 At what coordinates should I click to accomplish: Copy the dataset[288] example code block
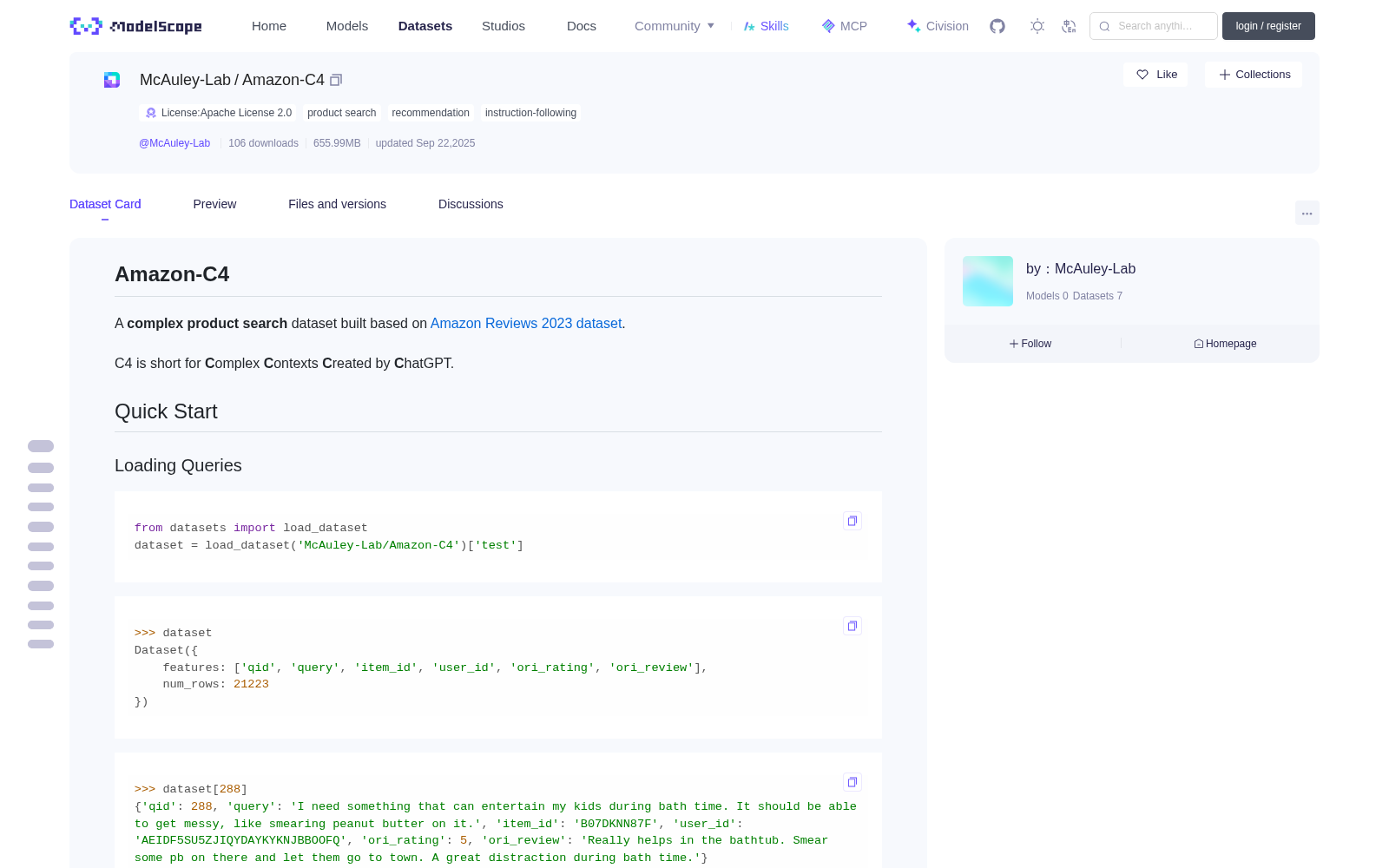click(852, 782)
